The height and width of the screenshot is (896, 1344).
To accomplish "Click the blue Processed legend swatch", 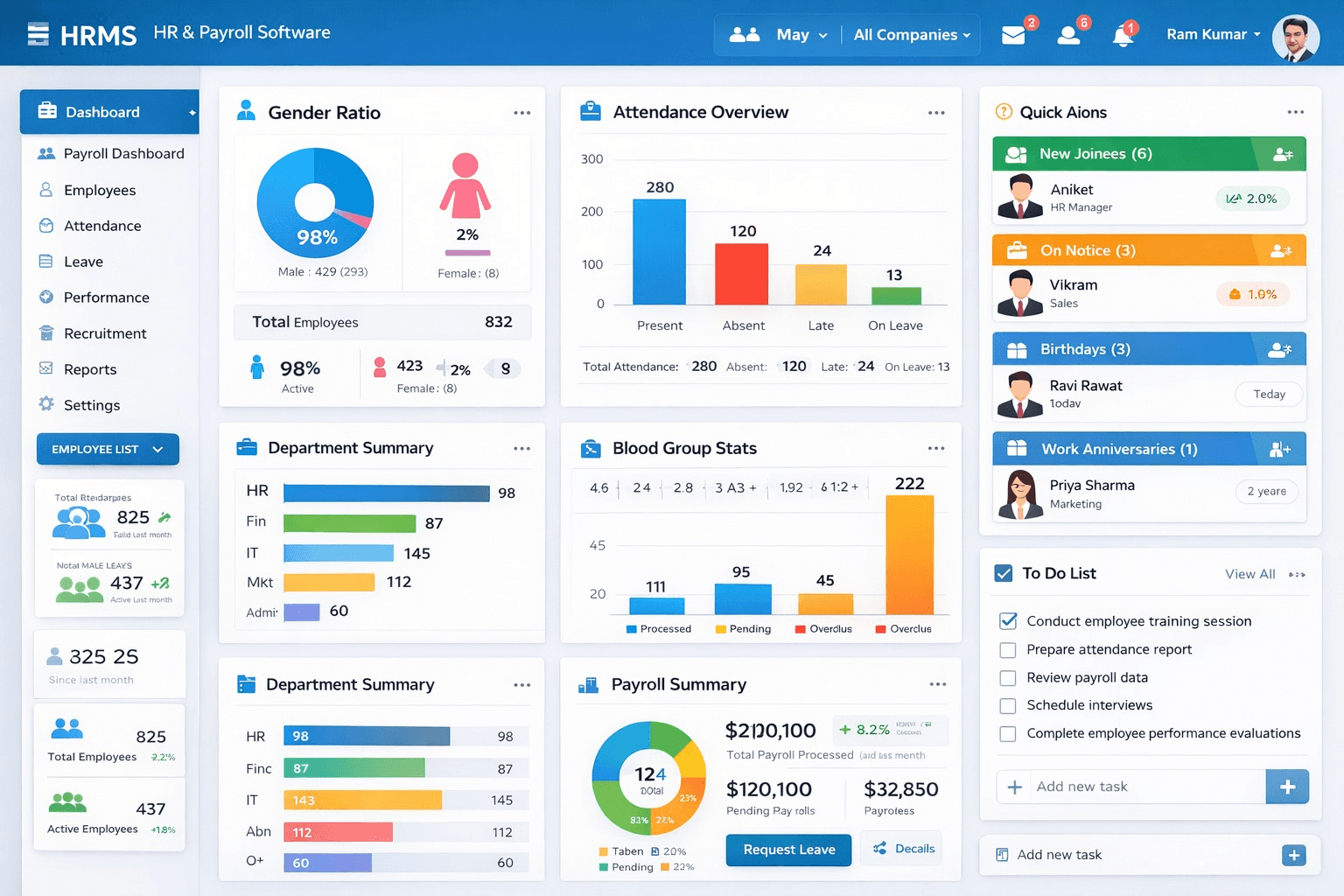I will [632, 629].
